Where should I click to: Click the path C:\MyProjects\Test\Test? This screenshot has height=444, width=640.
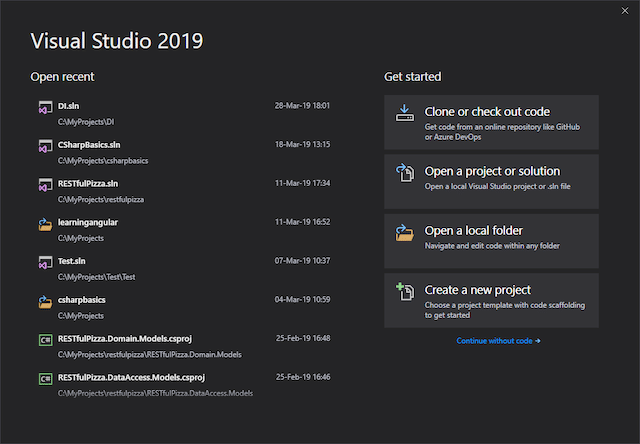(x=96, y=277)
